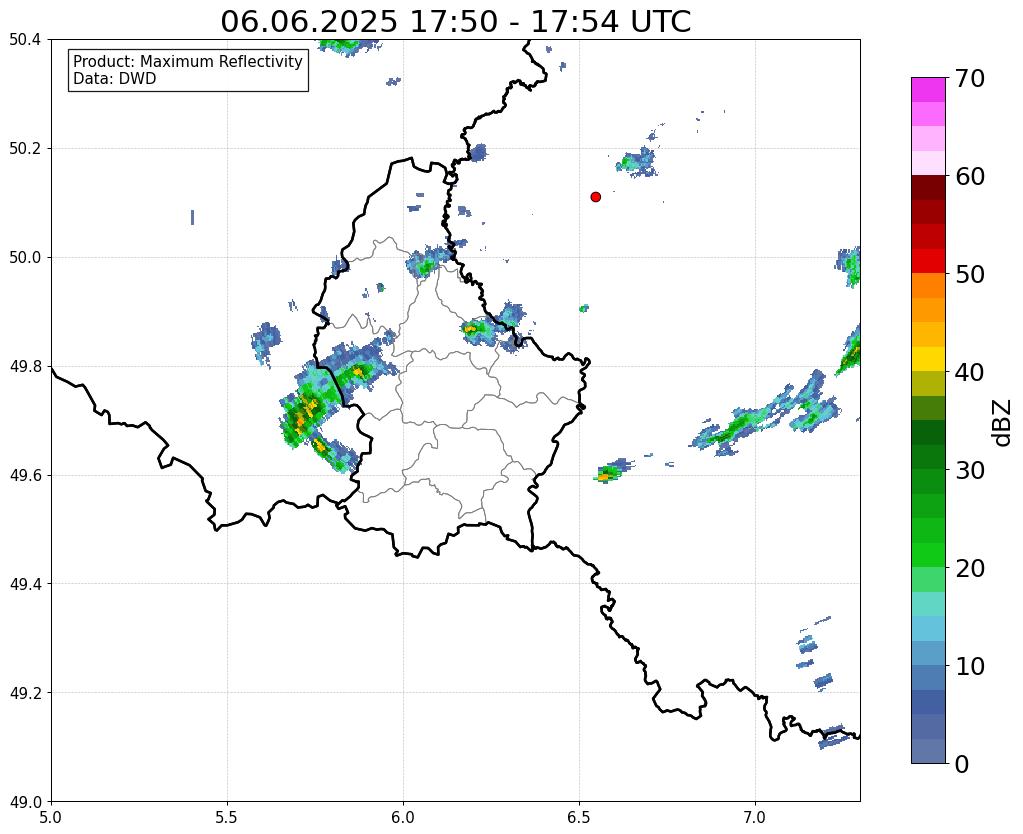The image size is (1023, 834).
Task: Click the latitude axis label 49.8
Action: [x=25, y=366]
